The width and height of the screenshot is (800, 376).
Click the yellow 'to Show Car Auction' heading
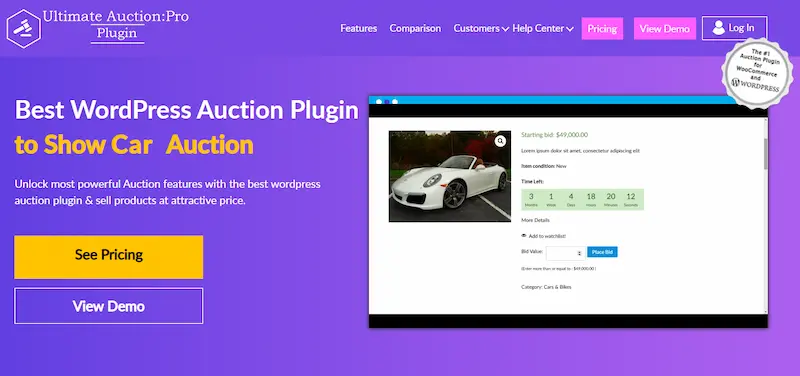134,145
